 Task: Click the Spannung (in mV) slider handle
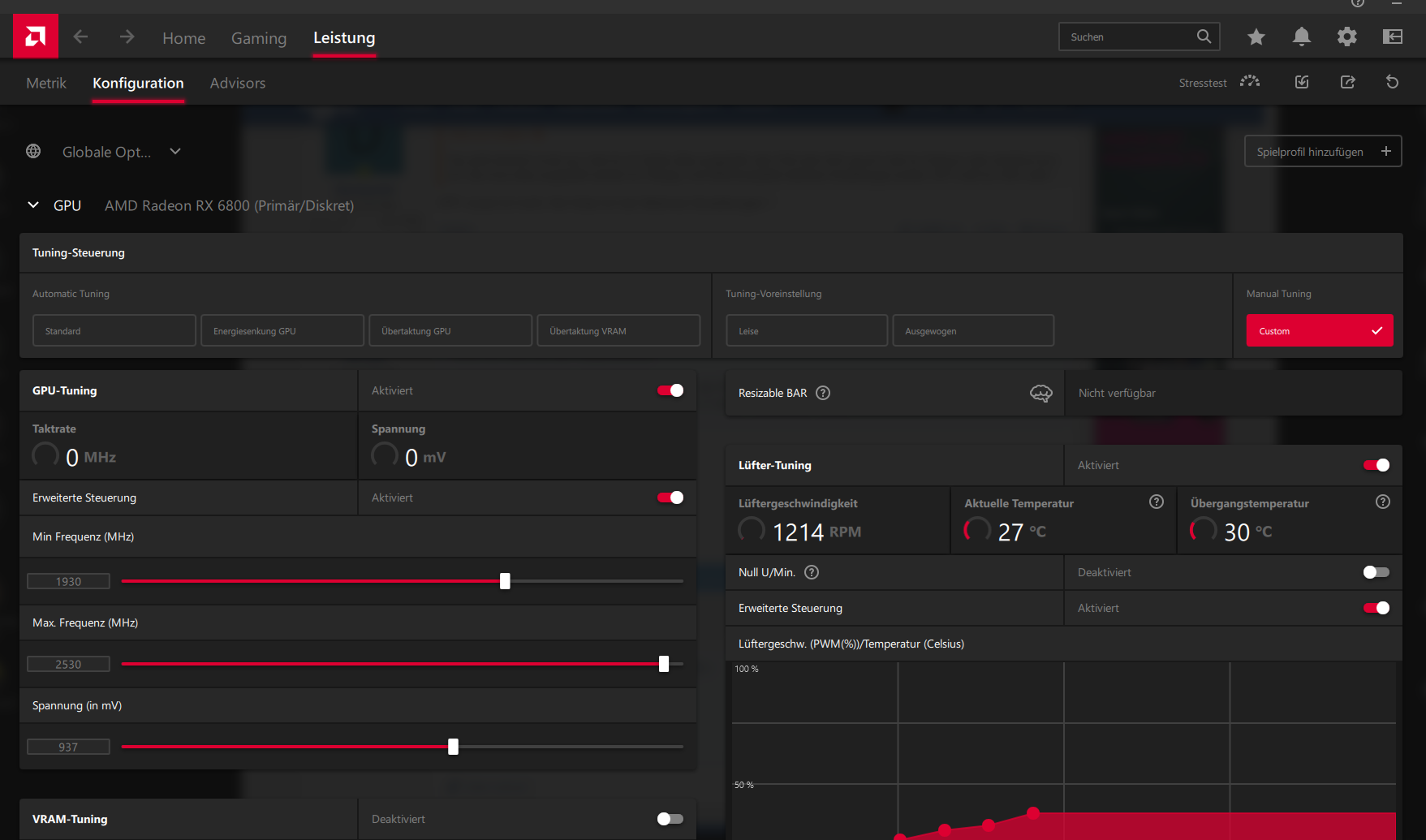click(453, 747)
